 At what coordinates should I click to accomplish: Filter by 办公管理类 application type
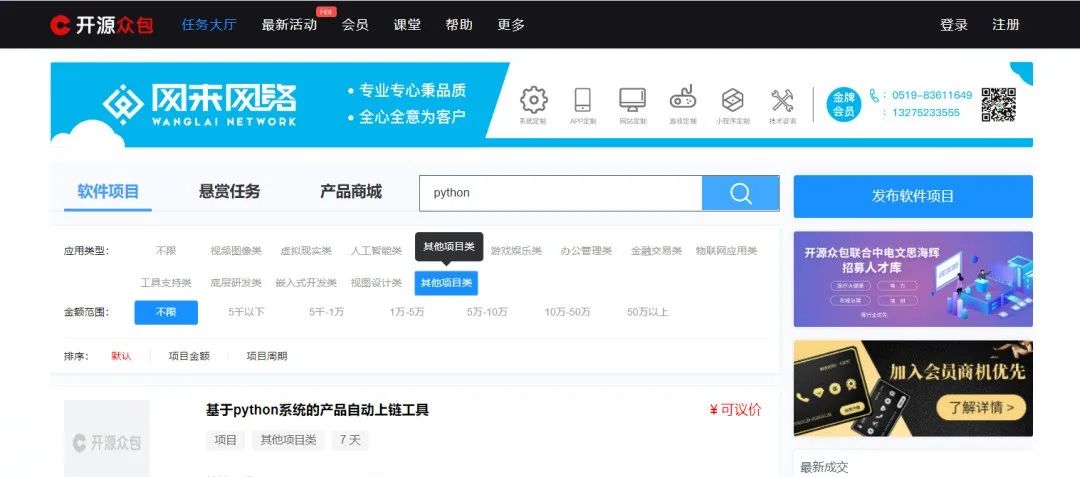[x=586, y=251]
